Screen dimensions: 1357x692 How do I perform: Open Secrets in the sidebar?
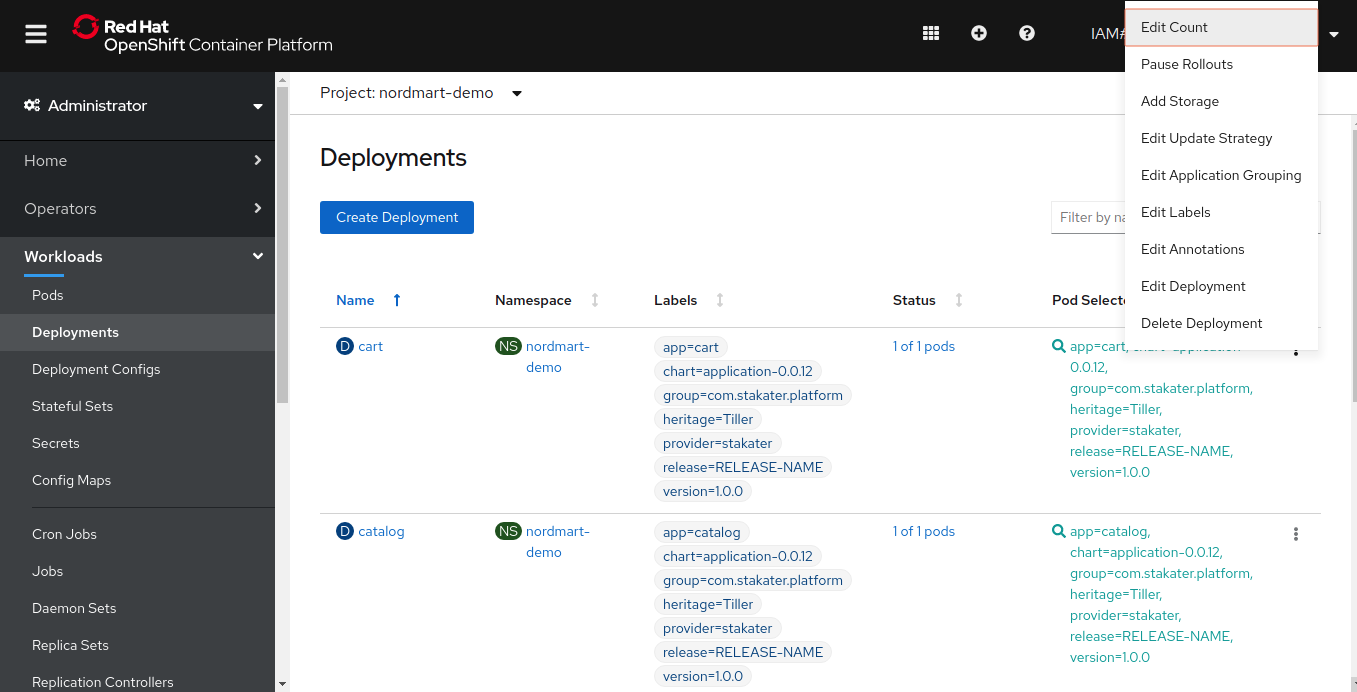(137, 443)
